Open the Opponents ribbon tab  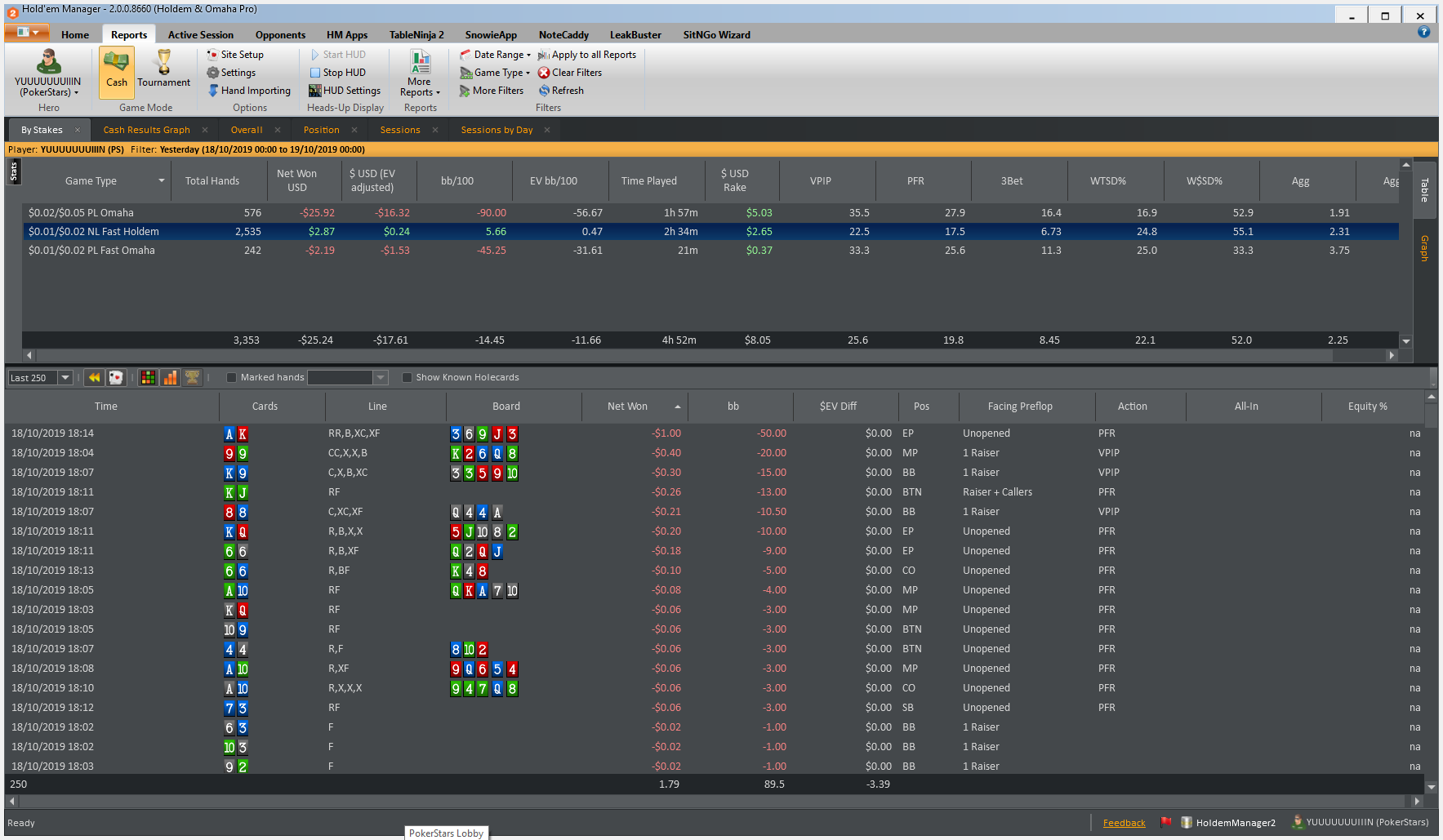(280, 34)
